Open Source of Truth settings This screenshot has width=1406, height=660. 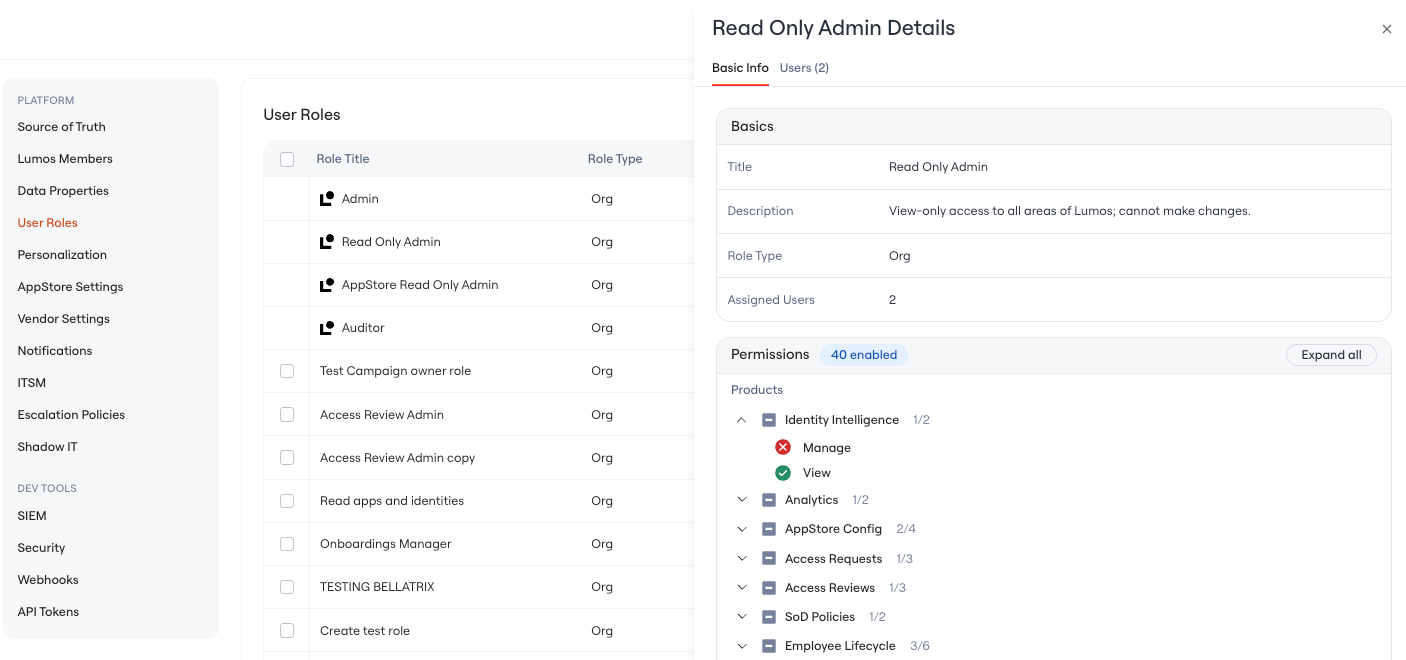(61, 127)
